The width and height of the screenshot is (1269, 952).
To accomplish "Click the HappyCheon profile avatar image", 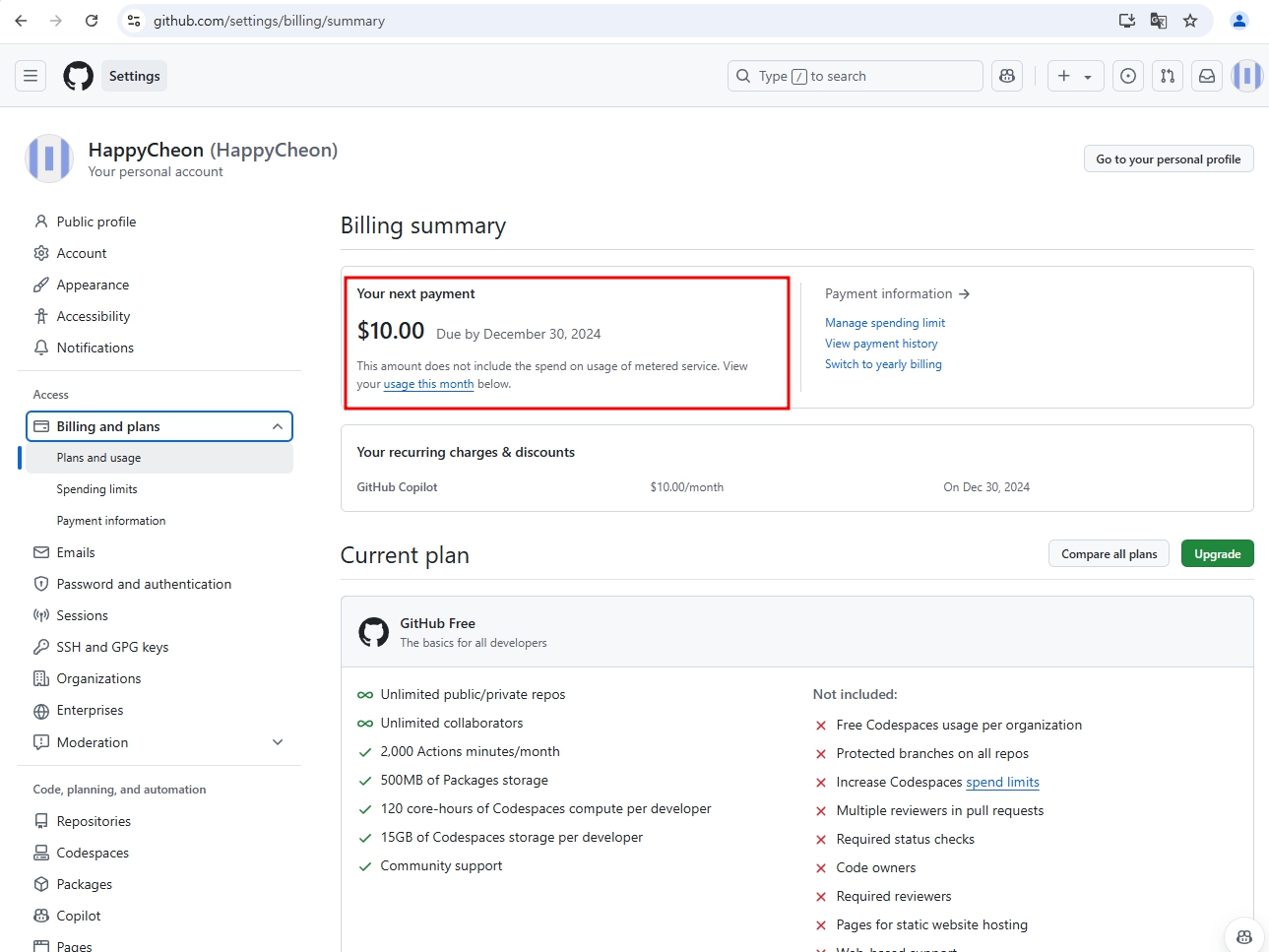I will (x=49, y=159).
